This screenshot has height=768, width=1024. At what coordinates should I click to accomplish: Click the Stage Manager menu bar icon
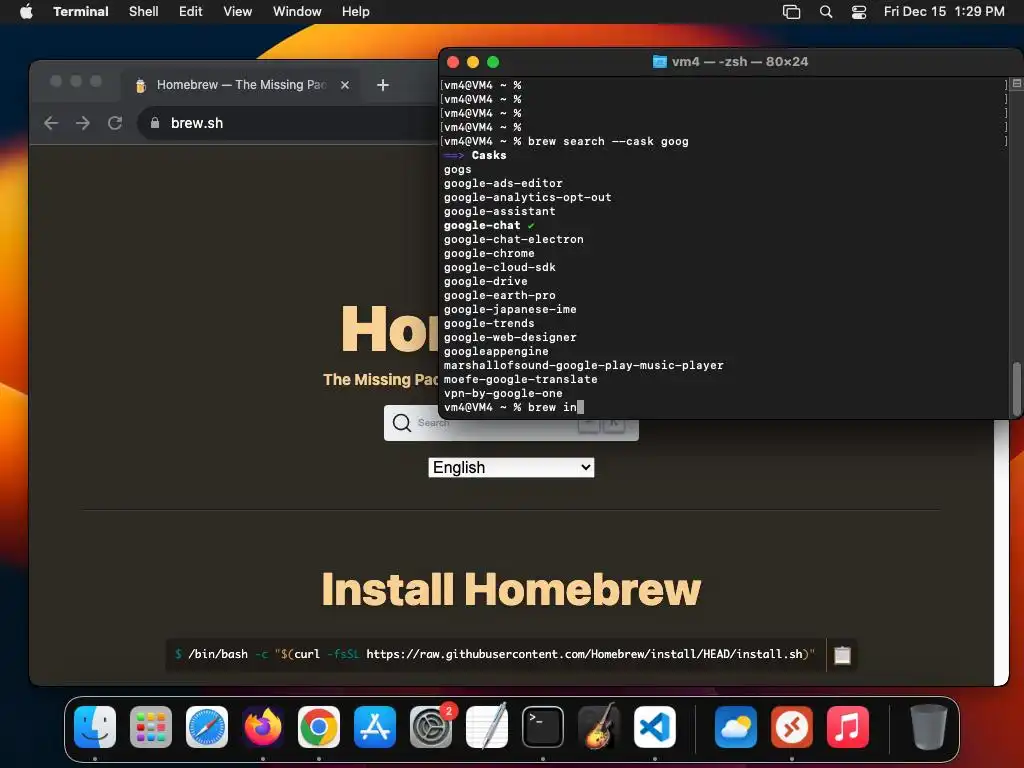[x=792, y=11]
